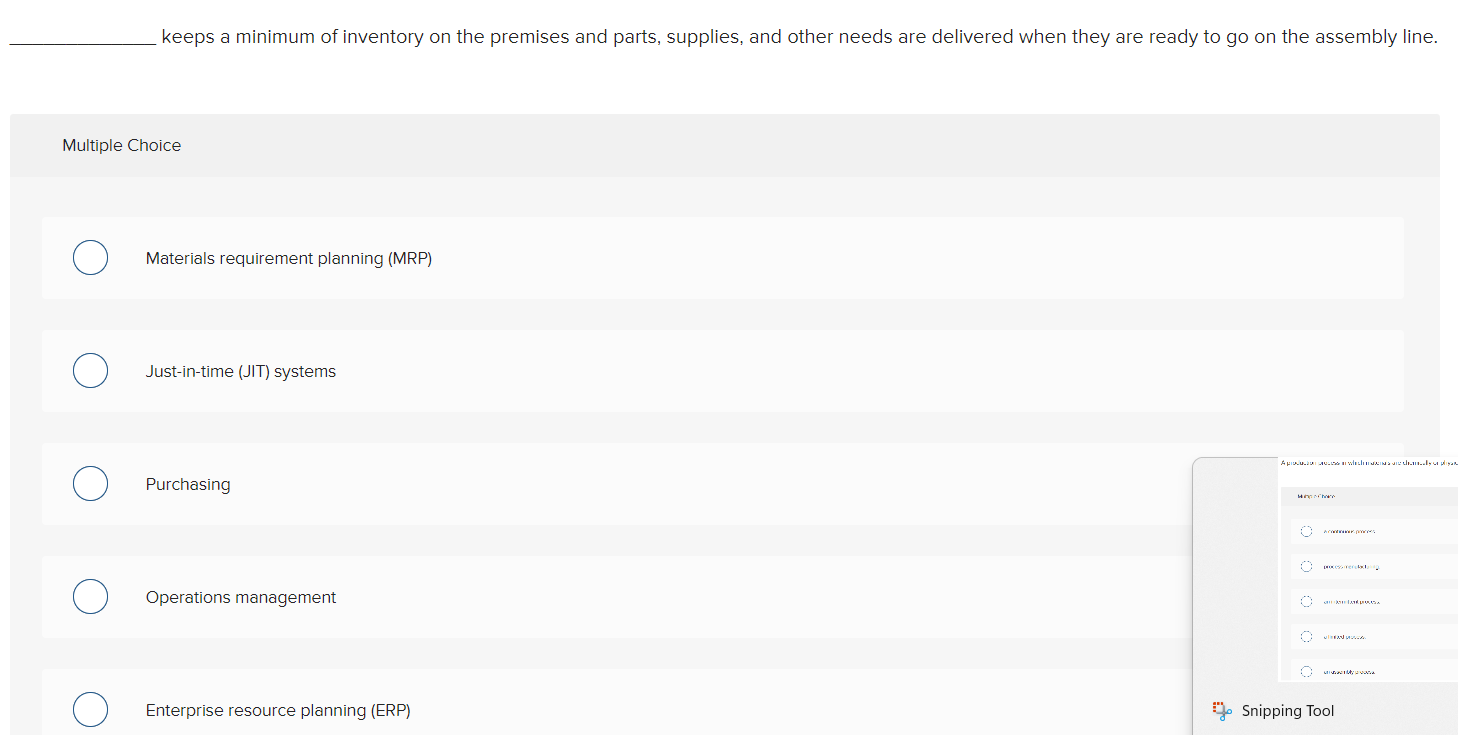This screenshot has height=735, width=1458.
Task: Click the Snipping Tool text label
Action: (1288, 710)
